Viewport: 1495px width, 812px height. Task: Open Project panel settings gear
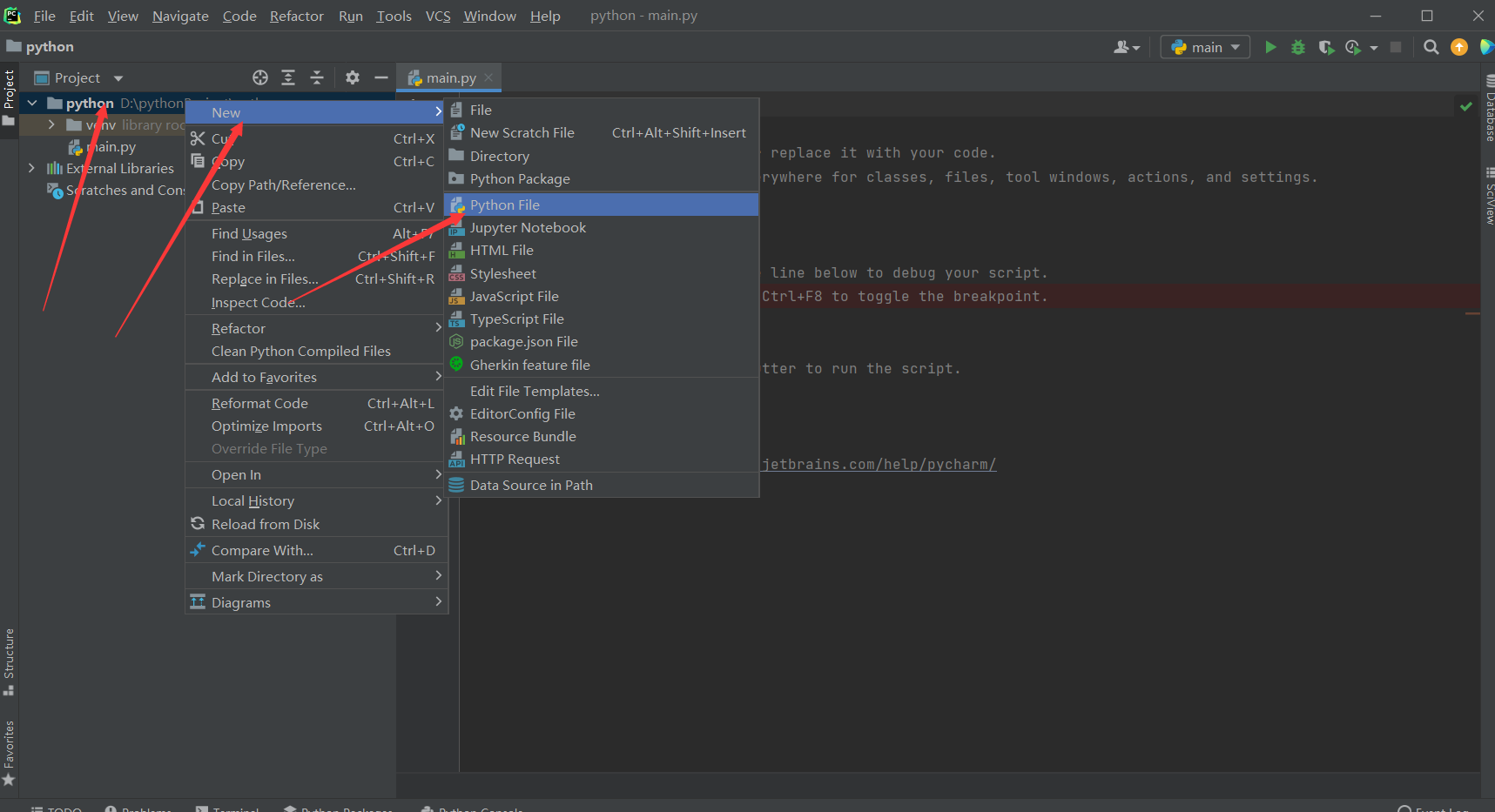[x=353, y=77]
